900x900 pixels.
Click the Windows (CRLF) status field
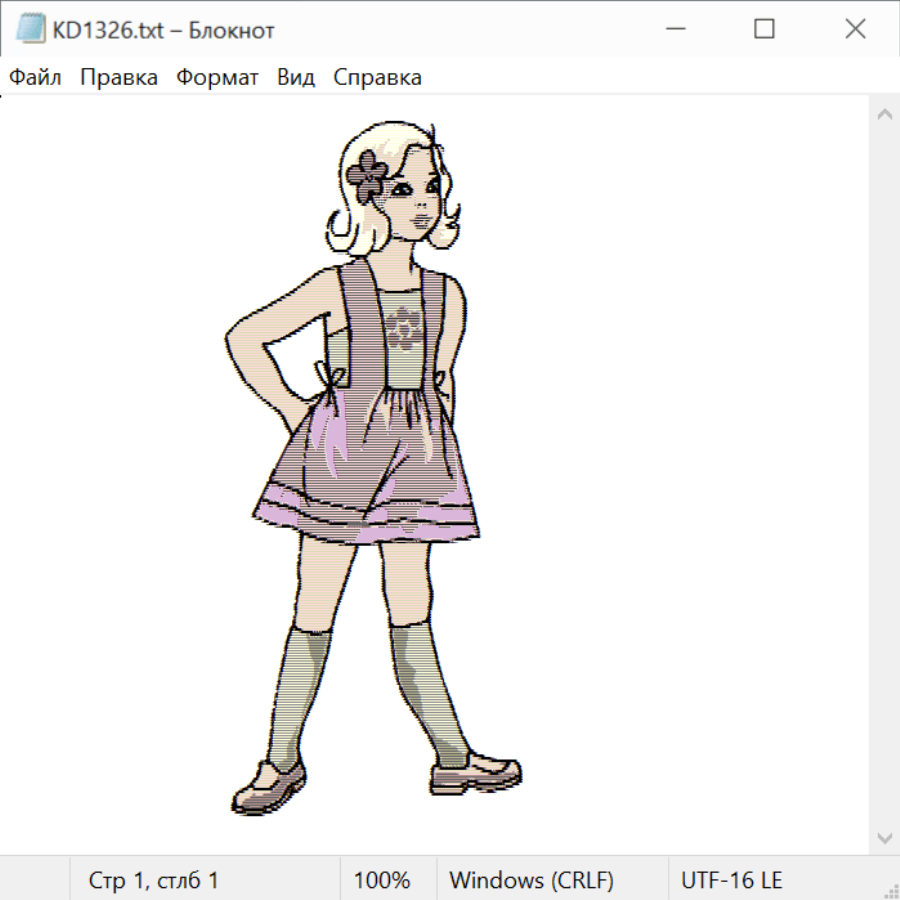coord(531,881)
